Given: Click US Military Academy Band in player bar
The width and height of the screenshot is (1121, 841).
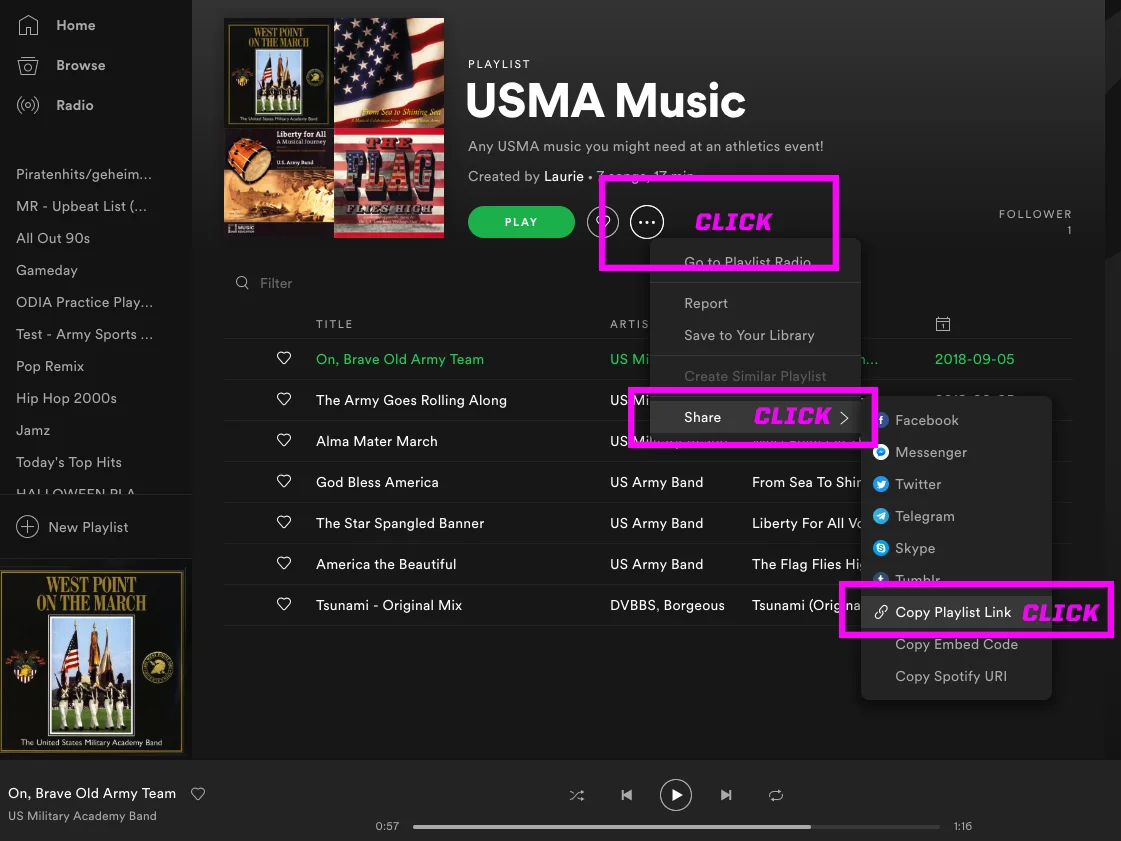Looking at the screenshot, I should pos(82,816).
